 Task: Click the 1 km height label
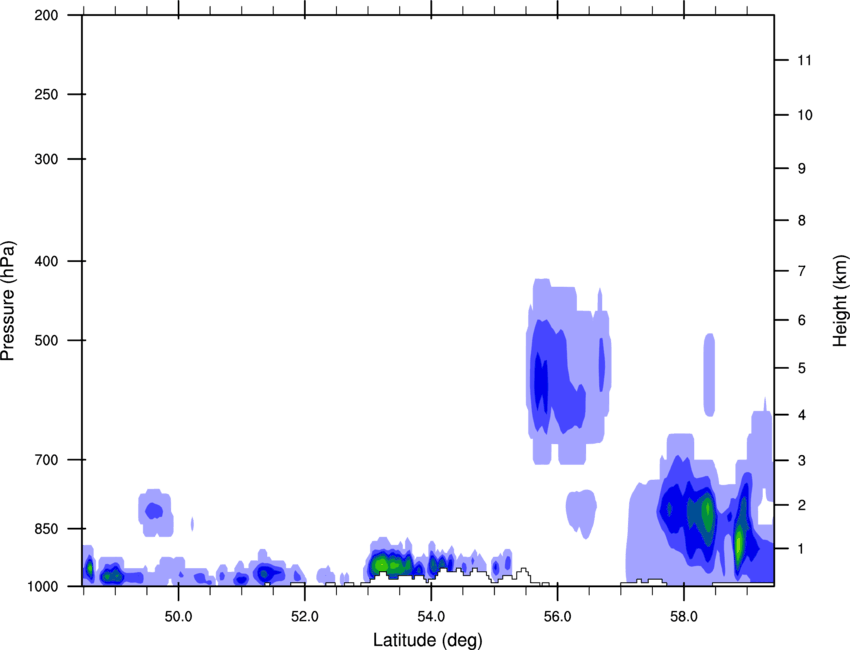(802, 549)
